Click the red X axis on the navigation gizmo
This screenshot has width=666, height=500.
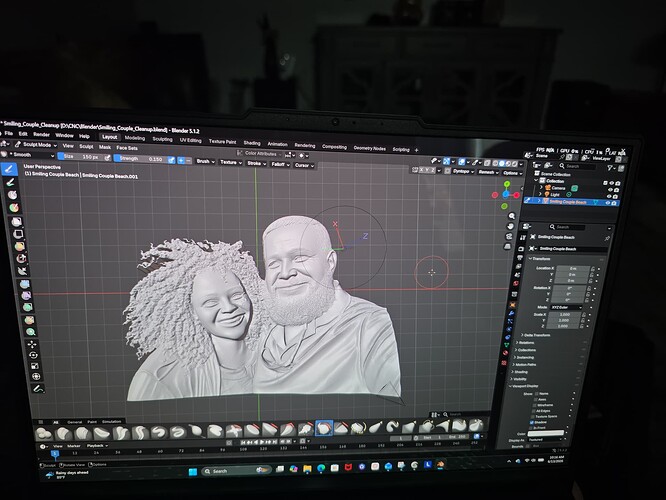click(516, 195)
